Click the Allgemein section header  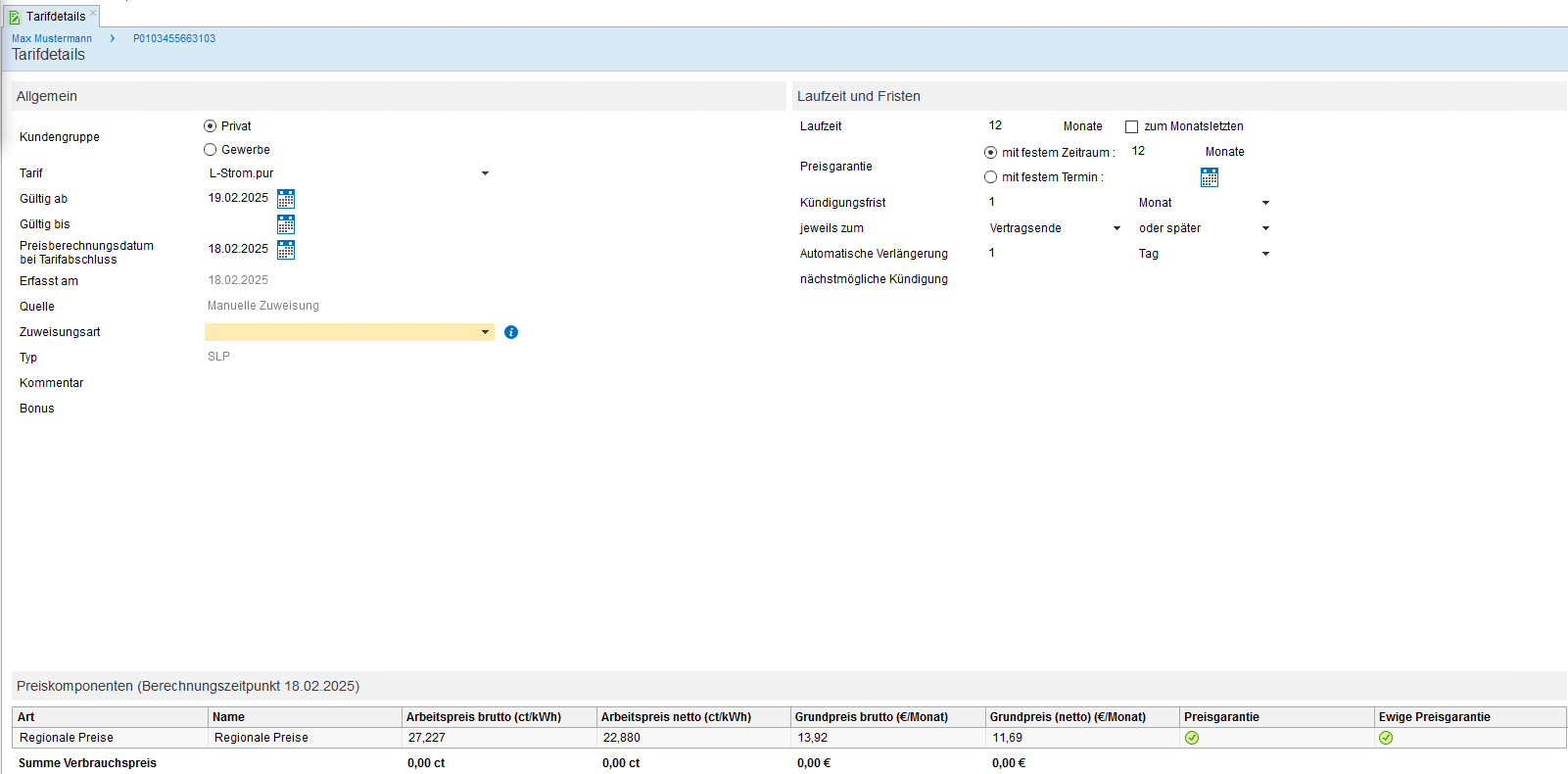(399, 96)
